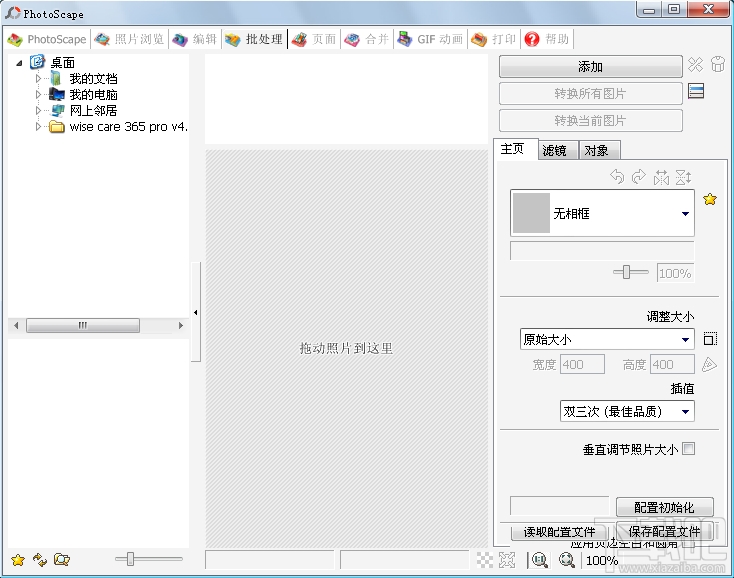
Task: Click the flip vertical icon
Action: [x=683, y=177]
